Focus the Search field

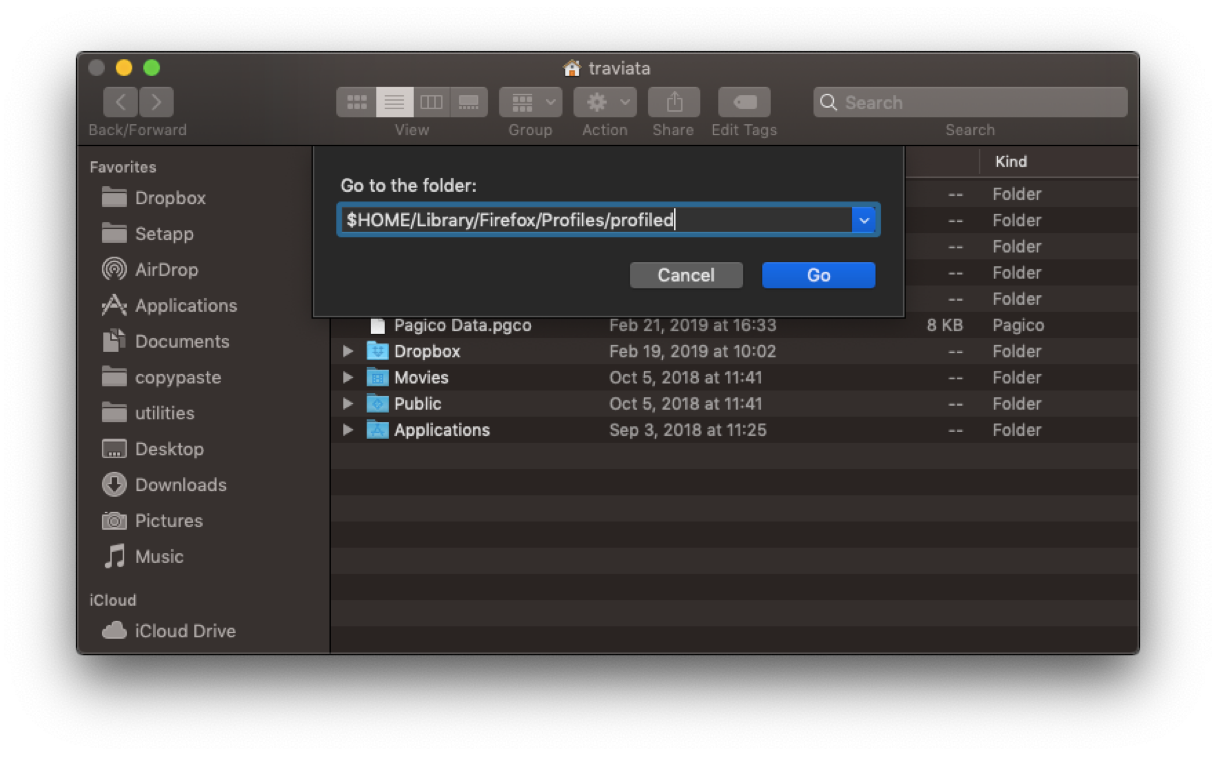[970, 102]
